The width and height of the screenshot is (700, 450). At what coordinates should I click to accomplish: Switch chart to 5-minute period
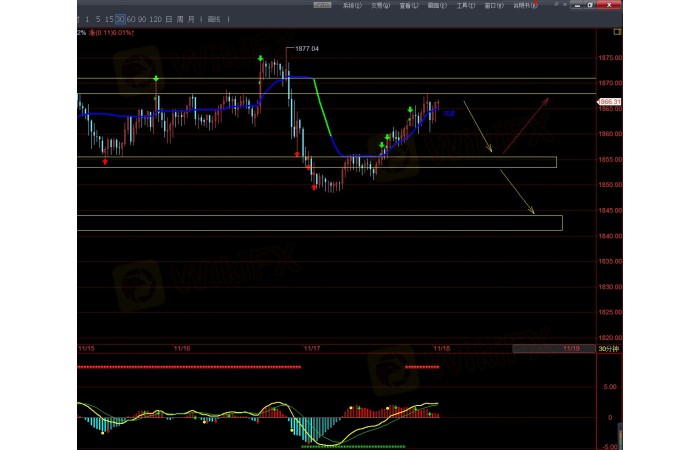coord(99,19)
